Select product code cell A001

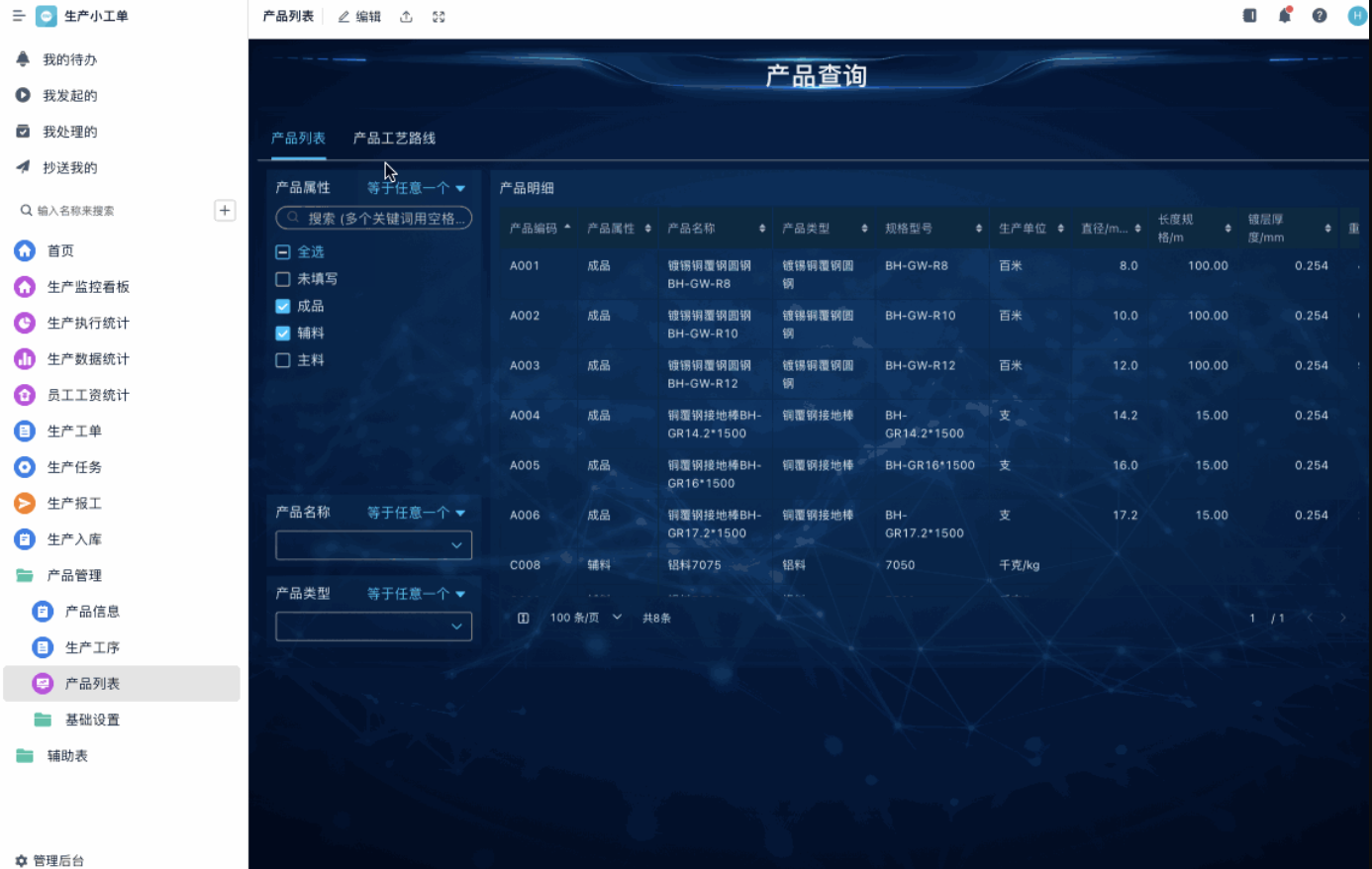pos(525,265)
